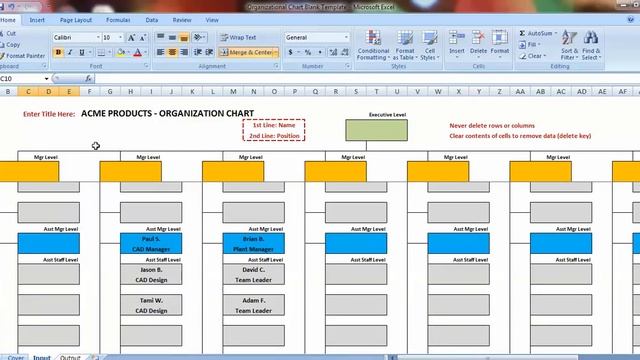Open Find & Select binoculars menu
Image resolution: width=640 pixels, height=360 pixels.
[591, 45]
